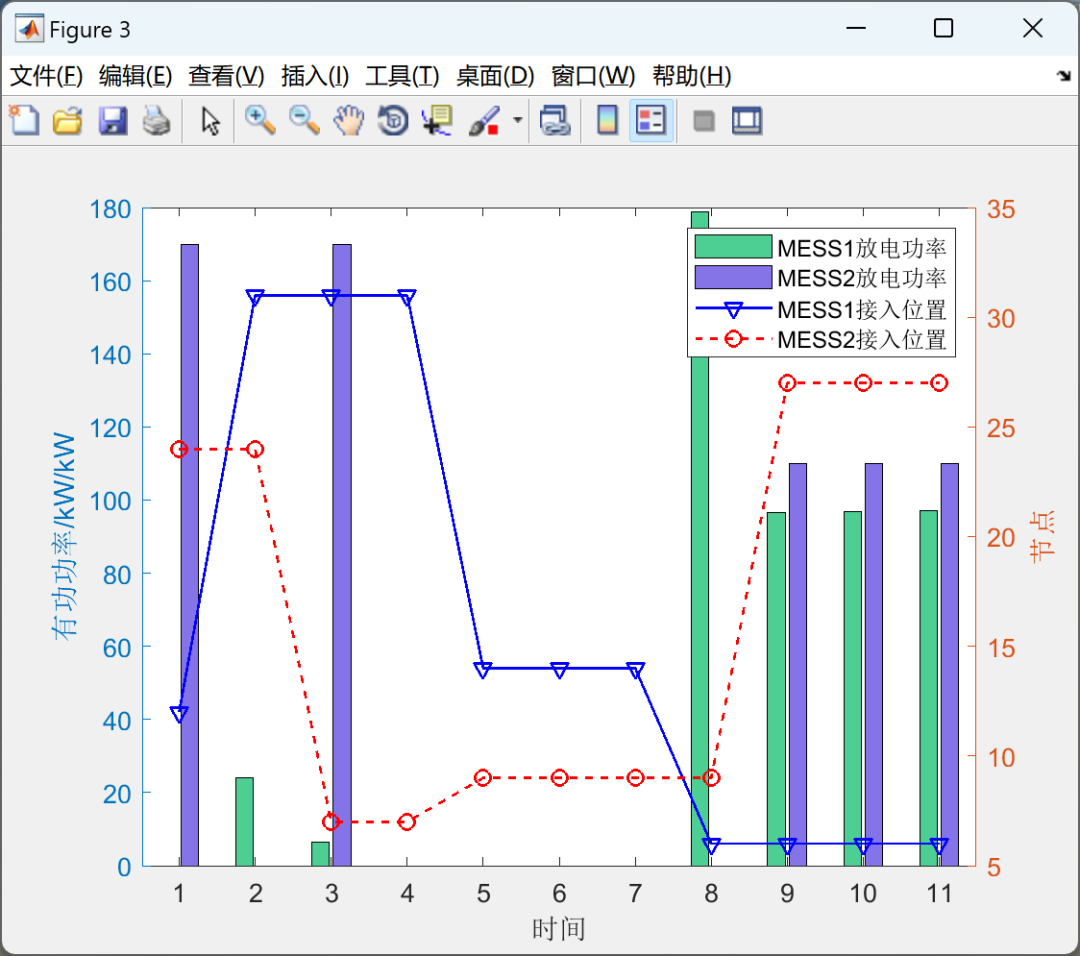Toggle the Insert Legend button
1080x956 pixels.
coord(651,121)
